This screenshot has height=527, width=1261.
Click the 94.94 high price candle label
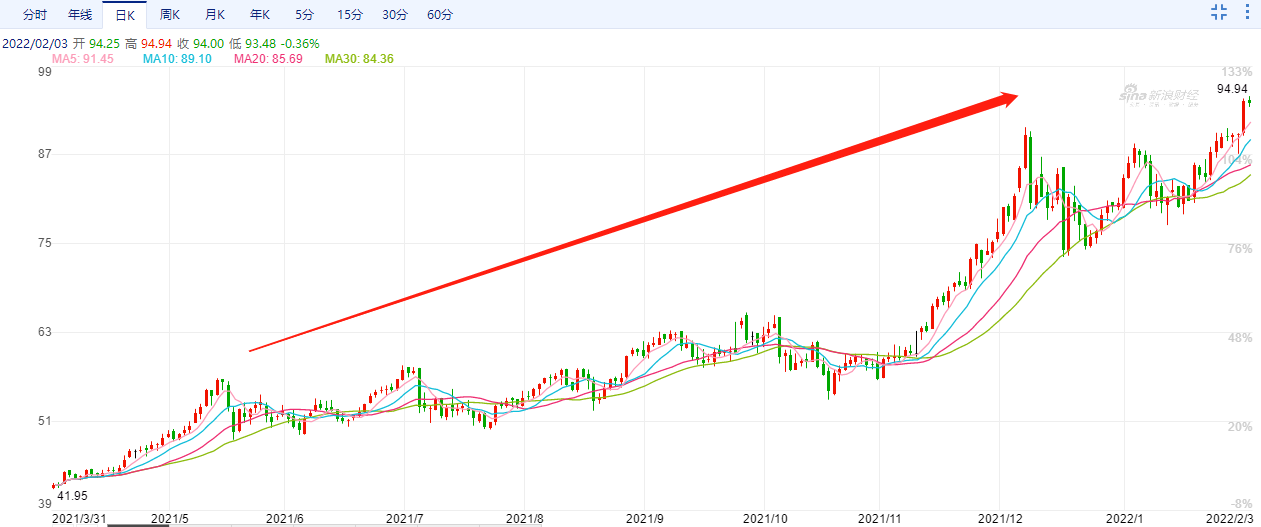coord(1233,89)
